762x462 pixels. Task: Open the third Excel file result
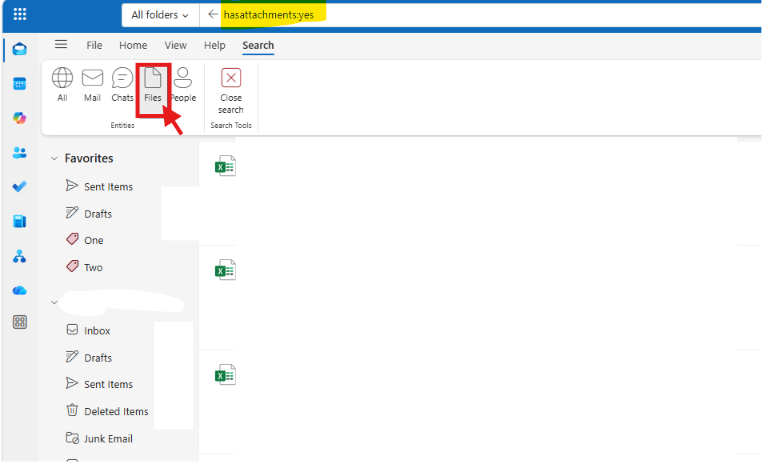coord(225,375)
